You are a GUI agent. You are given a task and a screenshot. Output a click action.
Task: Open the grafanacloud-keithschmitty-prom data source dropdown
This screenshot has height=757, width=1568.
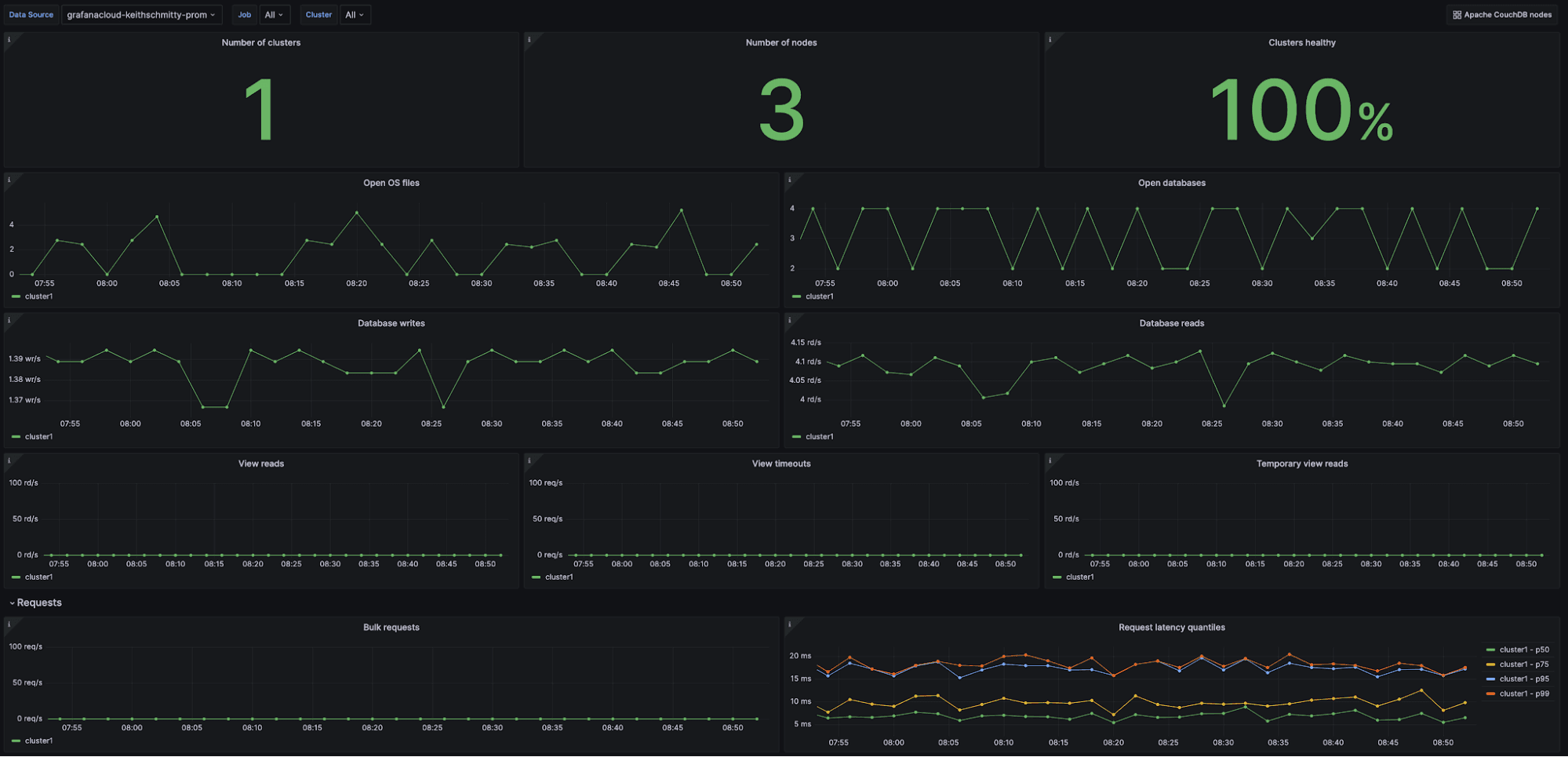(141, 14)
